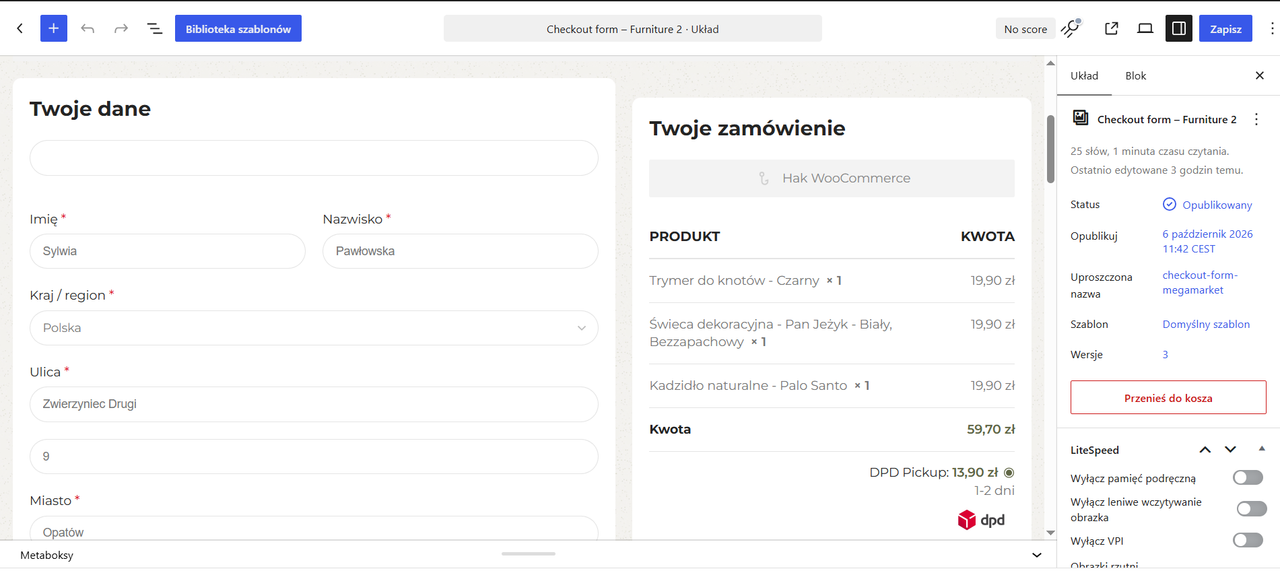Select the Twoje zamówienie heading
Viewport: 1280px width, 571px height.
[747, 128]
